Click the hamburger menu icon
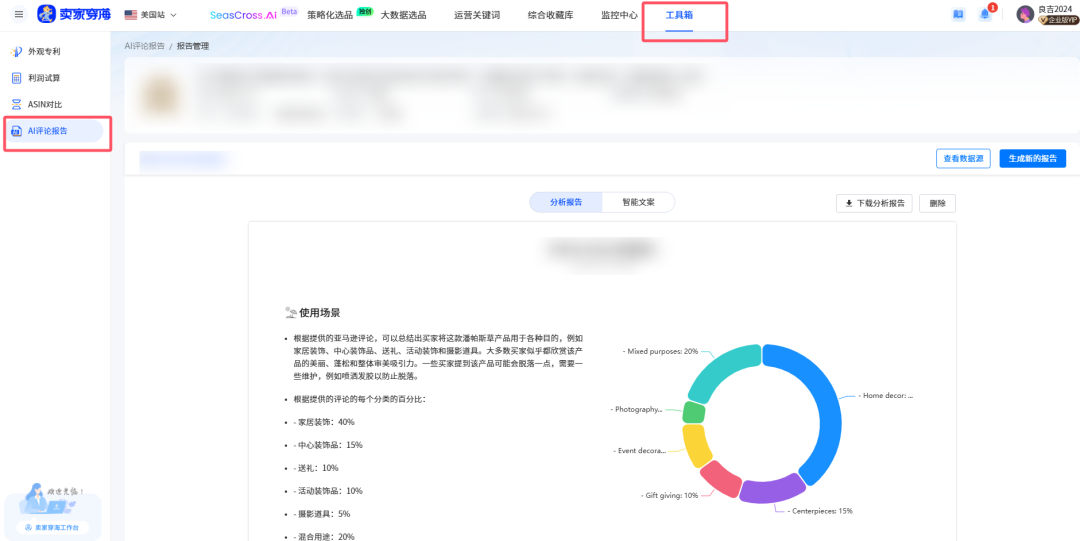1080x541 pixels. coord(18,15)
